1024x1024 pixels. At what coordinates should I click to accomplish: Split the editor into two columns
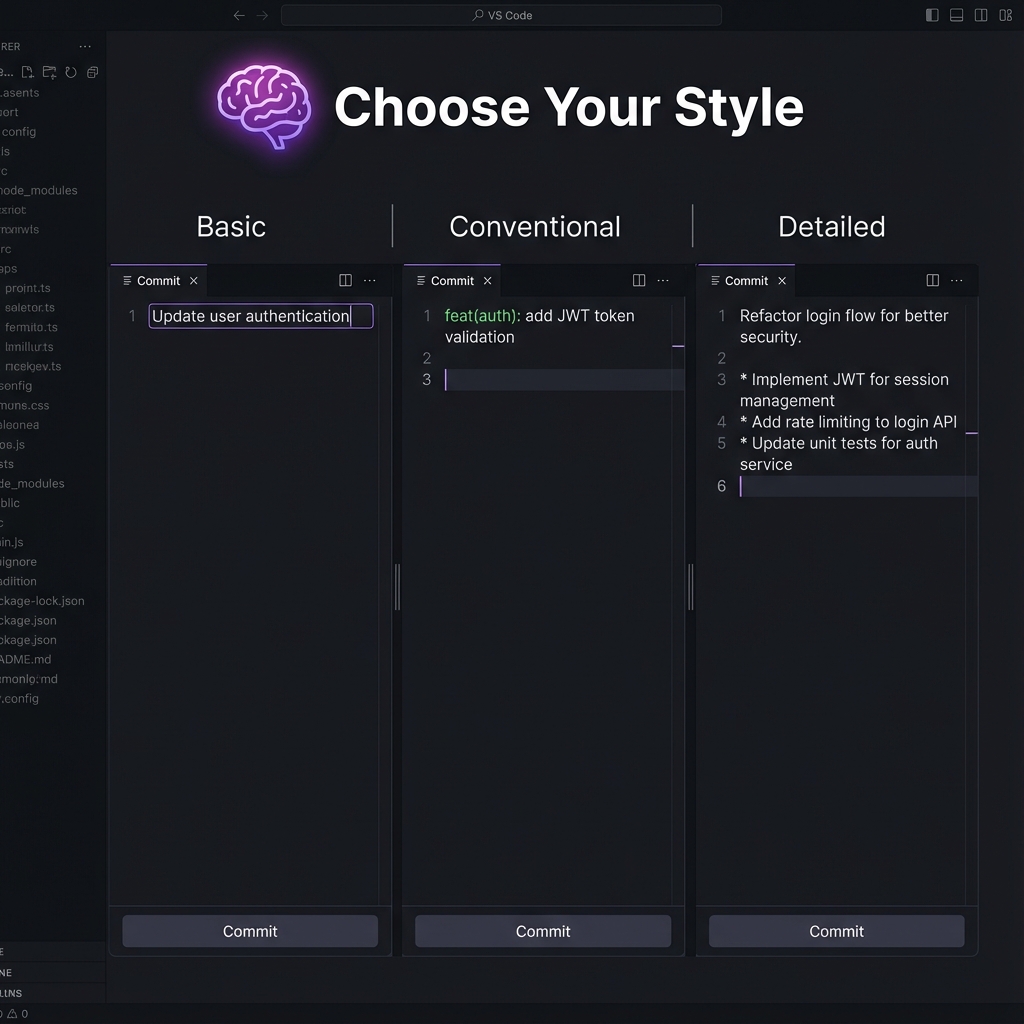click(981, 15)
